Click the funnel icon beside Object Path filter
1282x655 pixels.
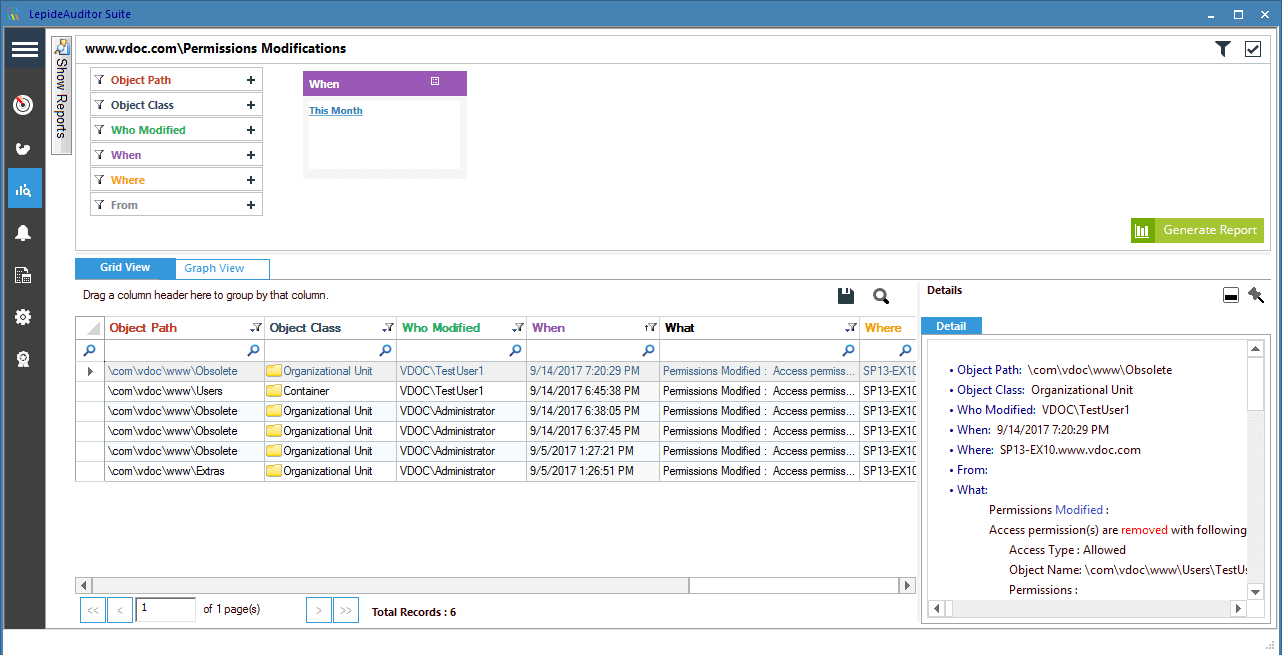pyautogui.click(x=100, y=80)
